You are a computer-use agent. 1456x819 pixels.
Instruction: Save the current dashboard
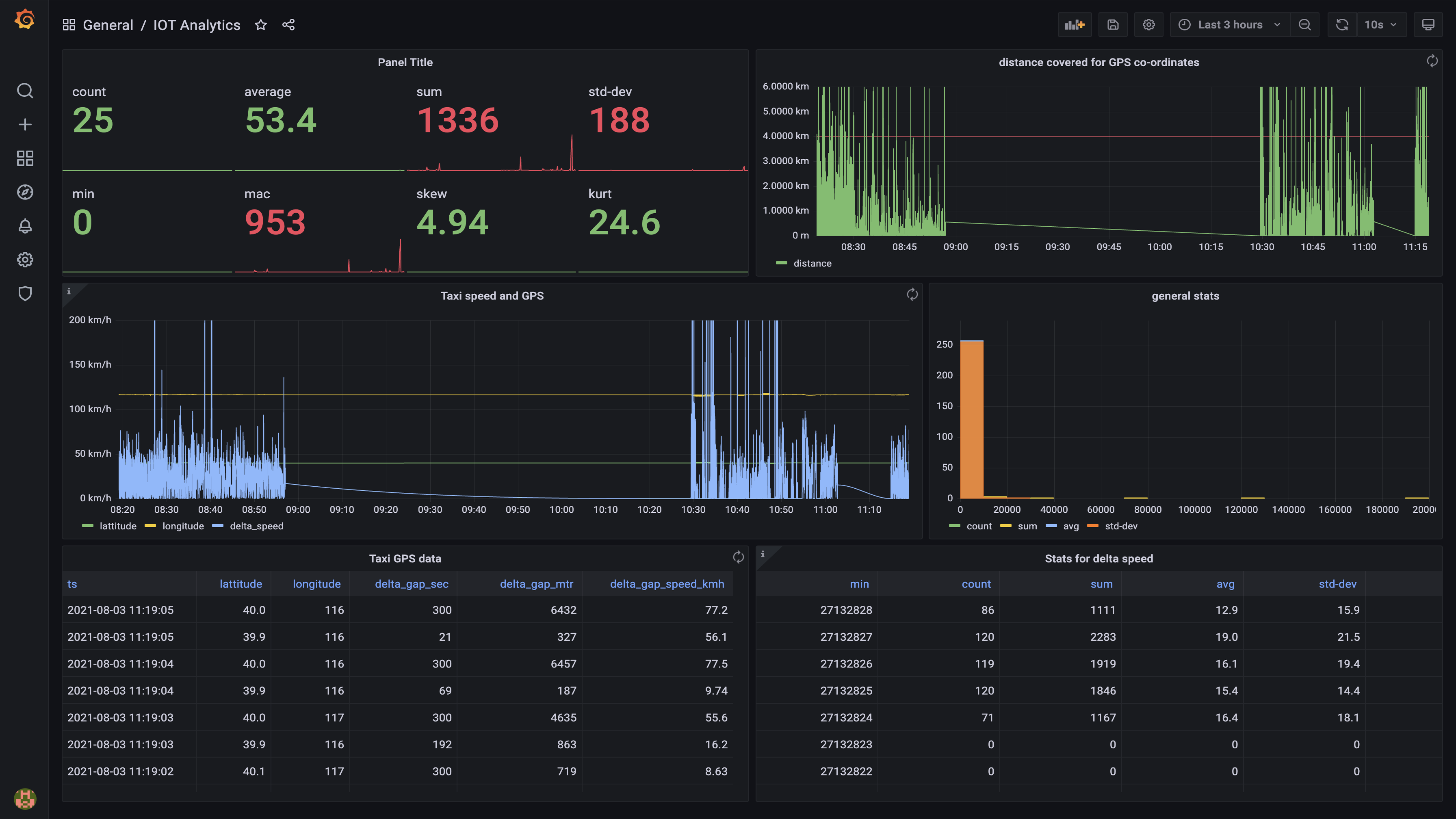(x=1112, y=24)
